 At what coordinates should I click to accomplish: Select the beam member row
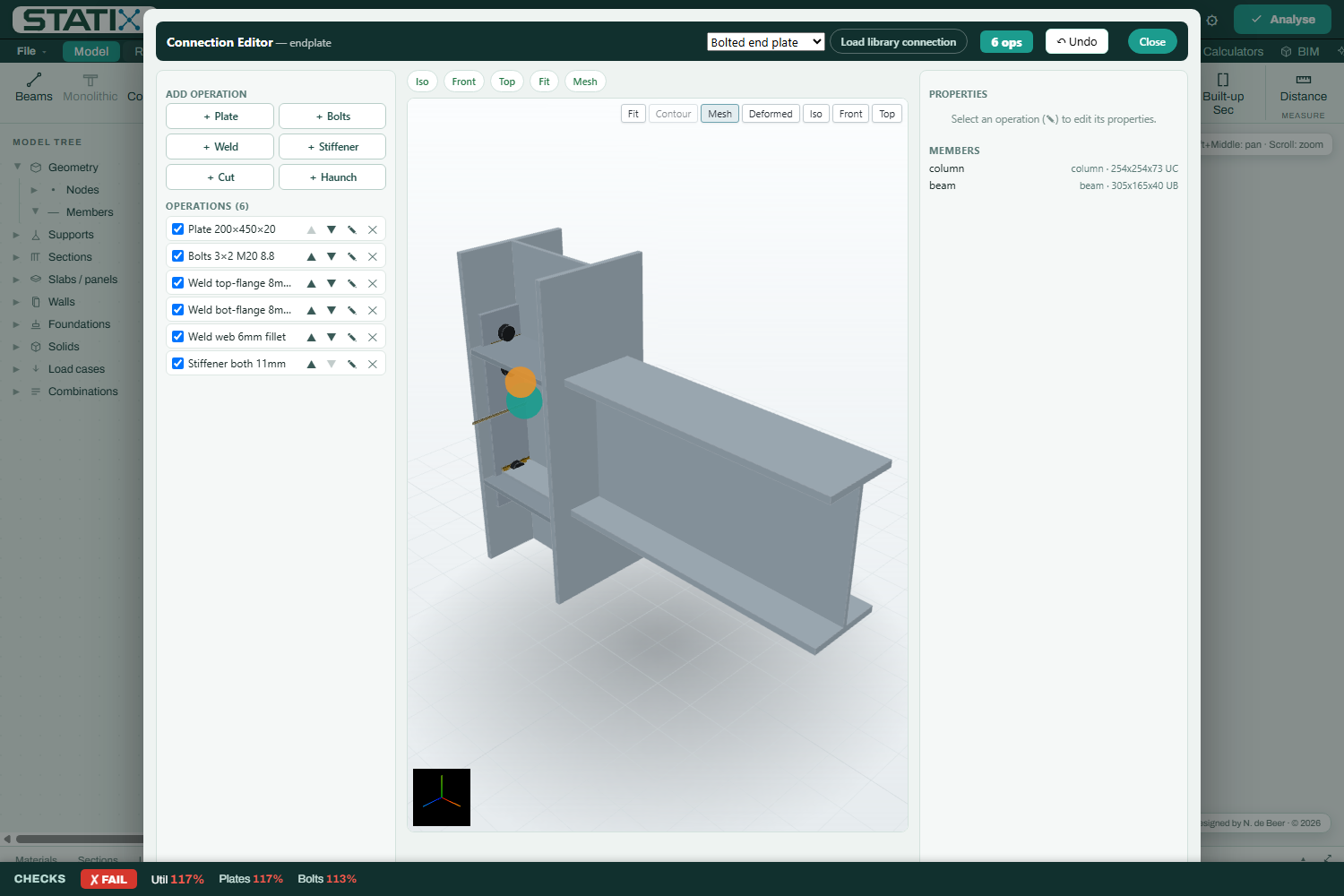(x=1054, y=185)
